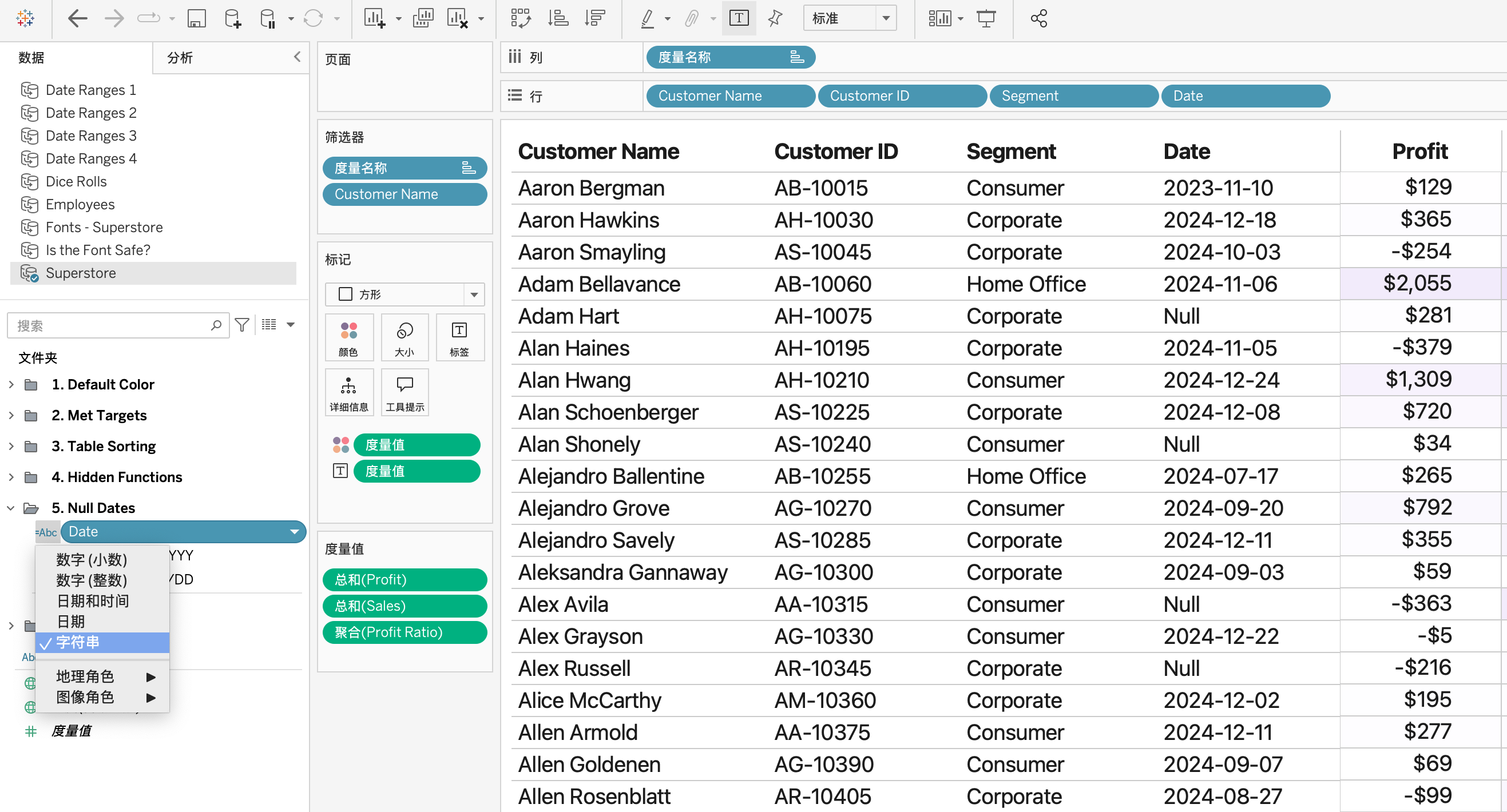Click the New Data Source icon
This screenshot has width=1507, height=812.
[232, 19]
